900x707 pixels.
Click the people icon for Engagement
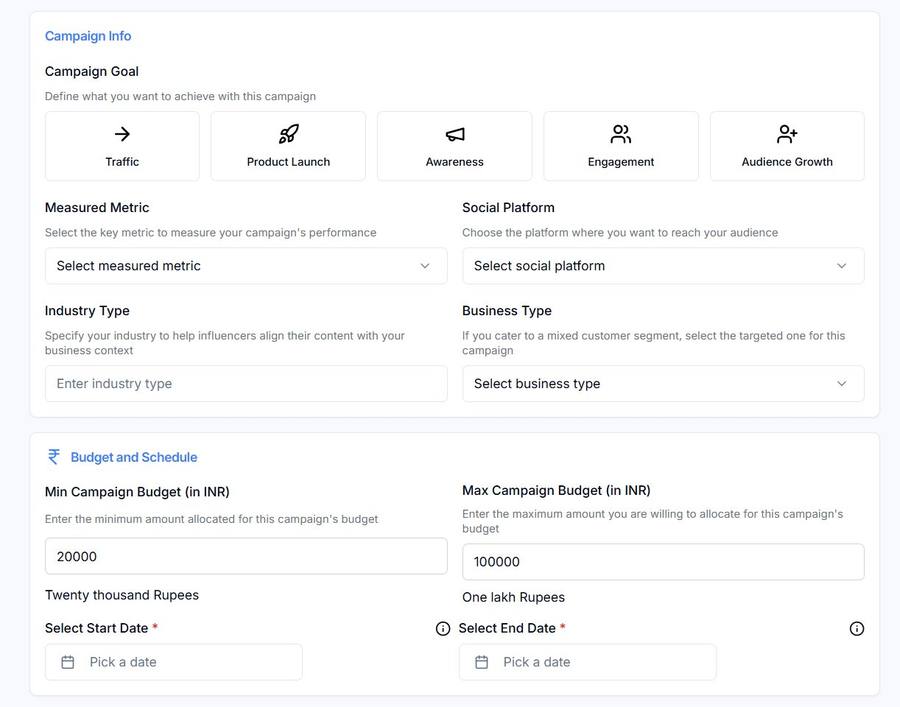(x=621, y=134)
